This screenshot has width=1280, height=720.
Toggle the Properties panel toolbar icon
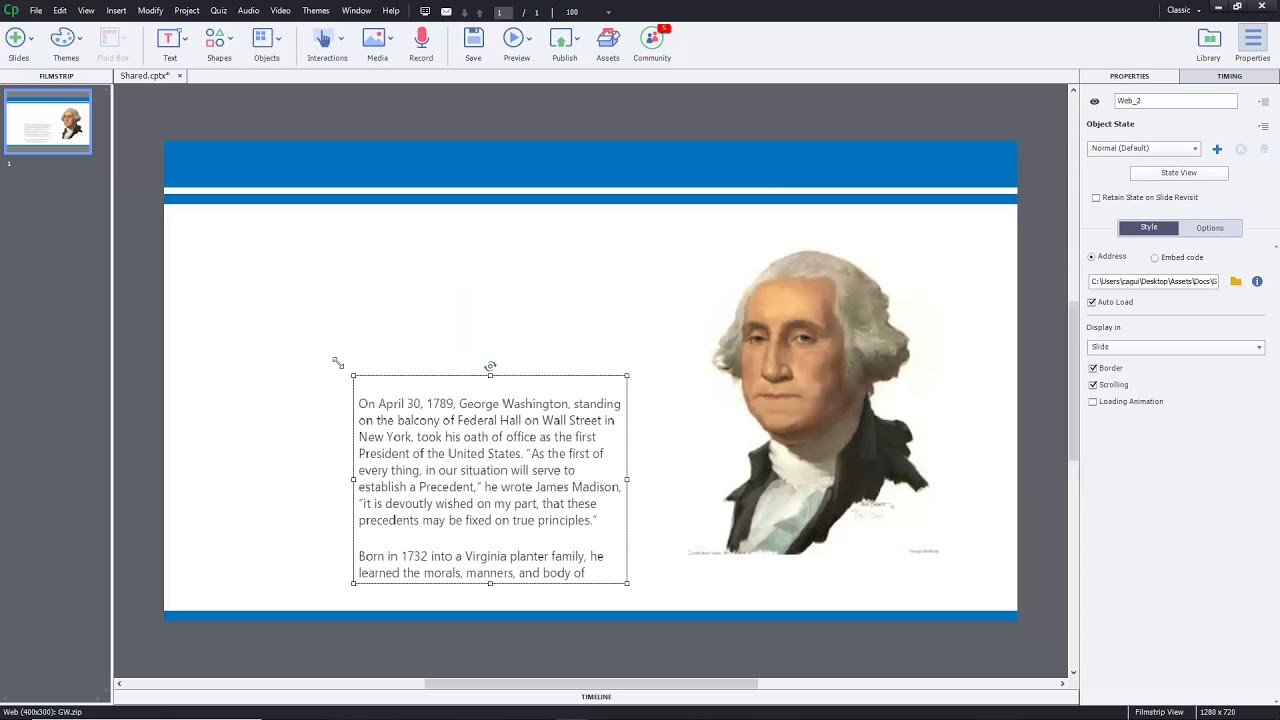click(x=1252, y=38)
